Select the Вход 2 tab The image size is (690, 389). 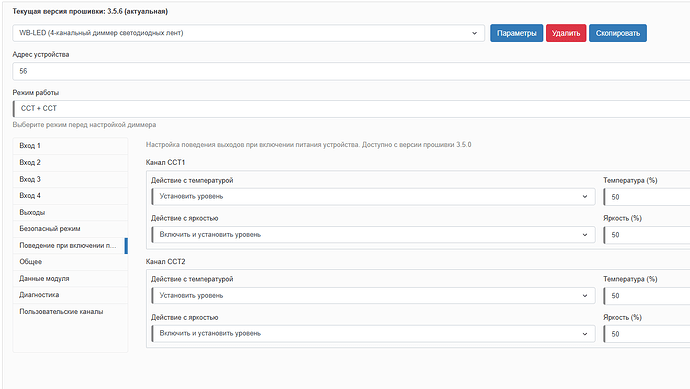70,162
